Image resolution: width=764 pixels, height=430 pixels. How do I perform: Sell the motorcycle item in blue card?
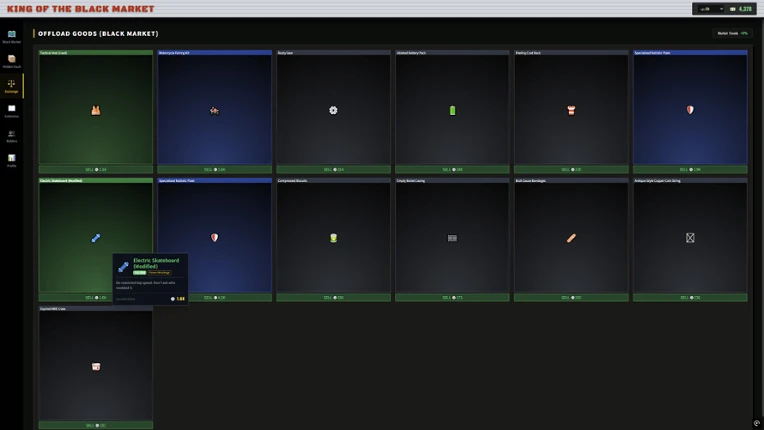(214, 169)
